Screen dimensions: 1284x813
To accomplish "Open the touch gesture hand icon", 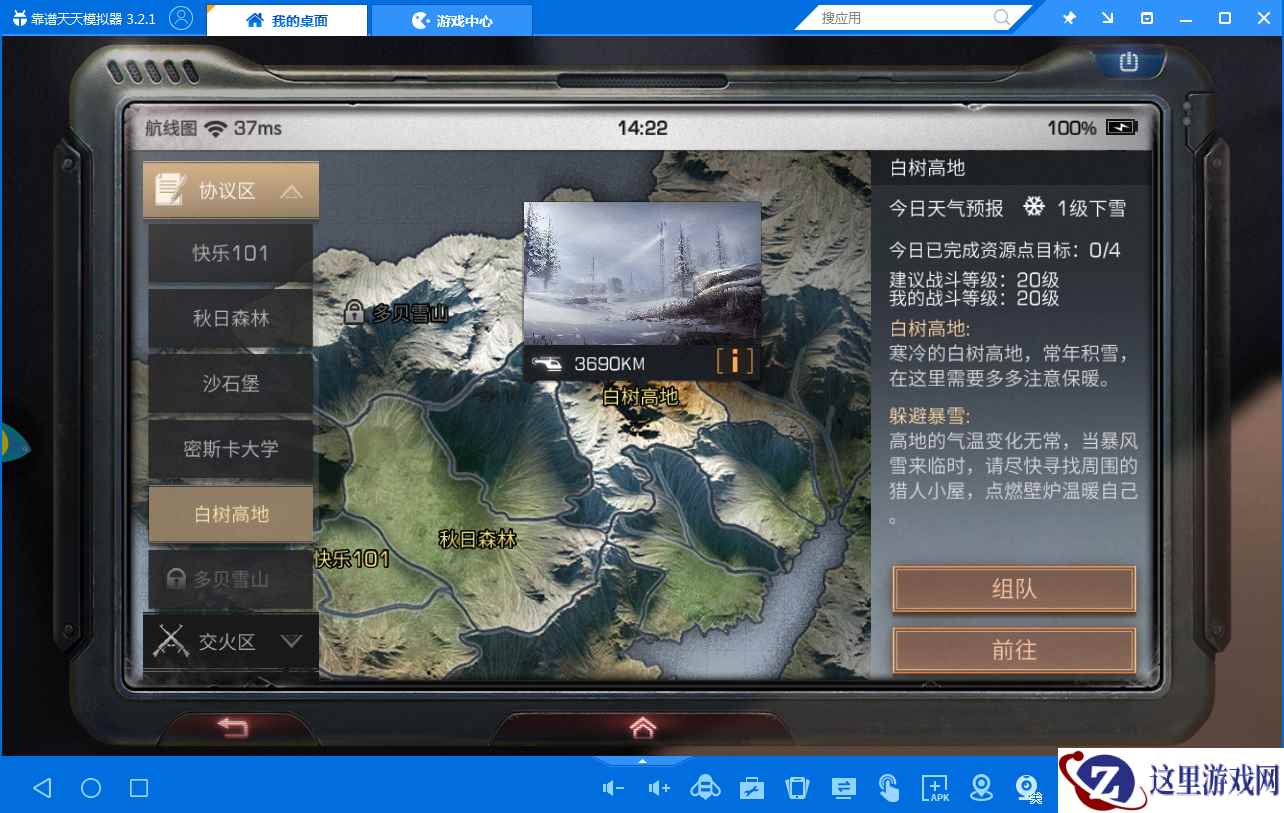I will click(889, 788).
